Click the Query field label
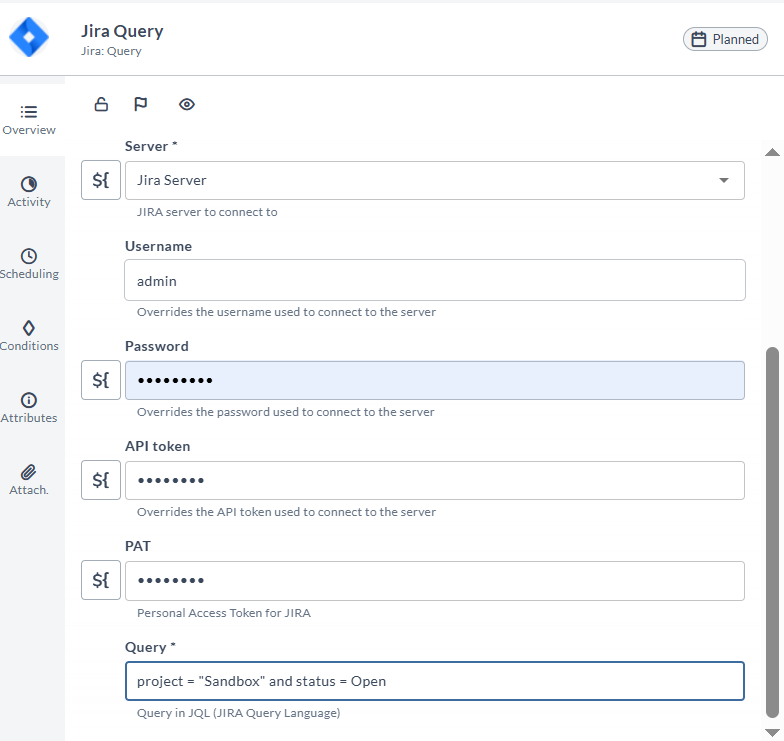 pyautogui.click(x=150, y=647)
